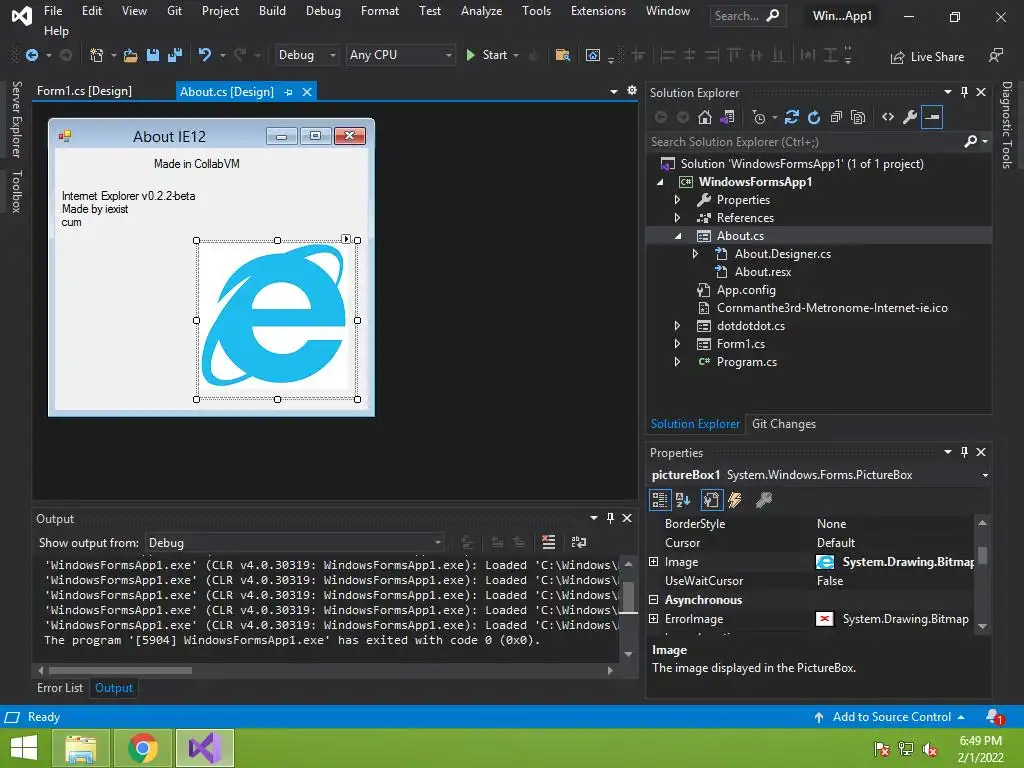Screen dimensions: 1024x768
Task: Click the Search Solution Explorer field
Action: point(805,142)
